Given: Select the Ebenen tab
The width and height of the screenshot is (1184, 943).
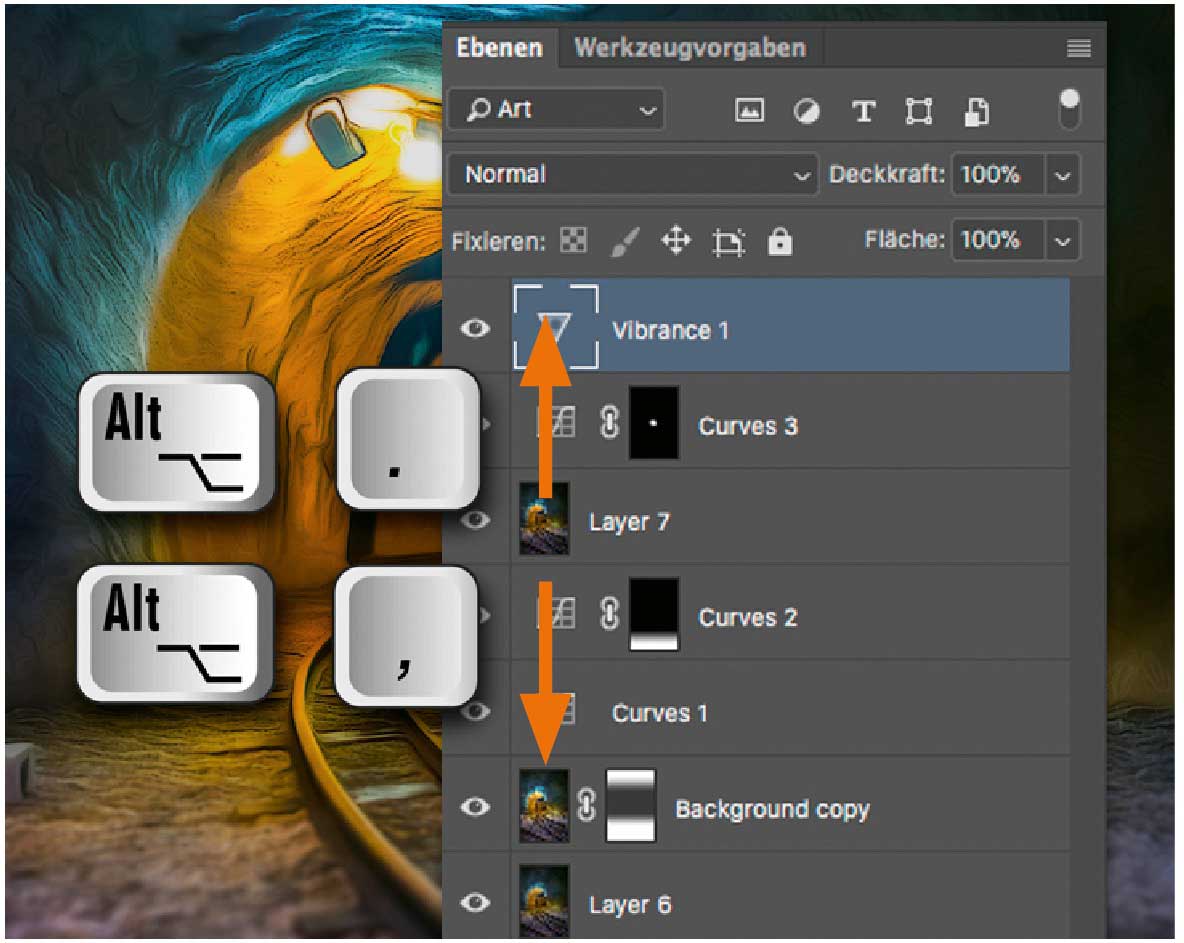Looking at the screenshot, I should [x=499, y=48].
